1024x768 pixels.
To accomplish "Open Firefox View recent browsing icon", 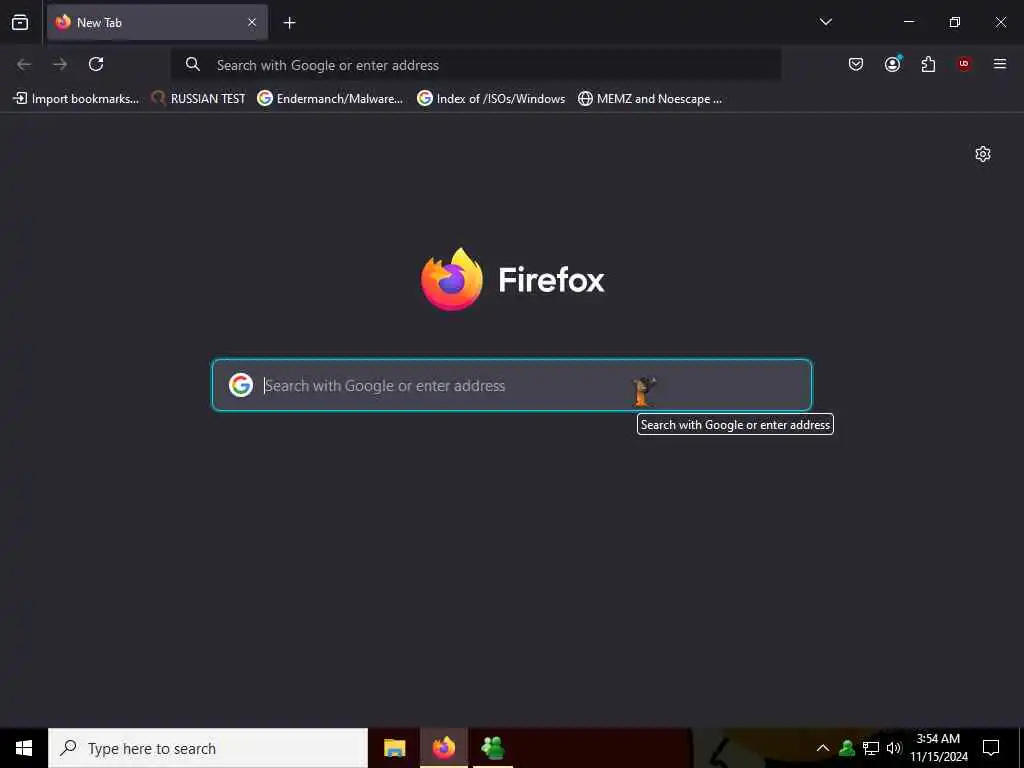I will tap(20, 22).
